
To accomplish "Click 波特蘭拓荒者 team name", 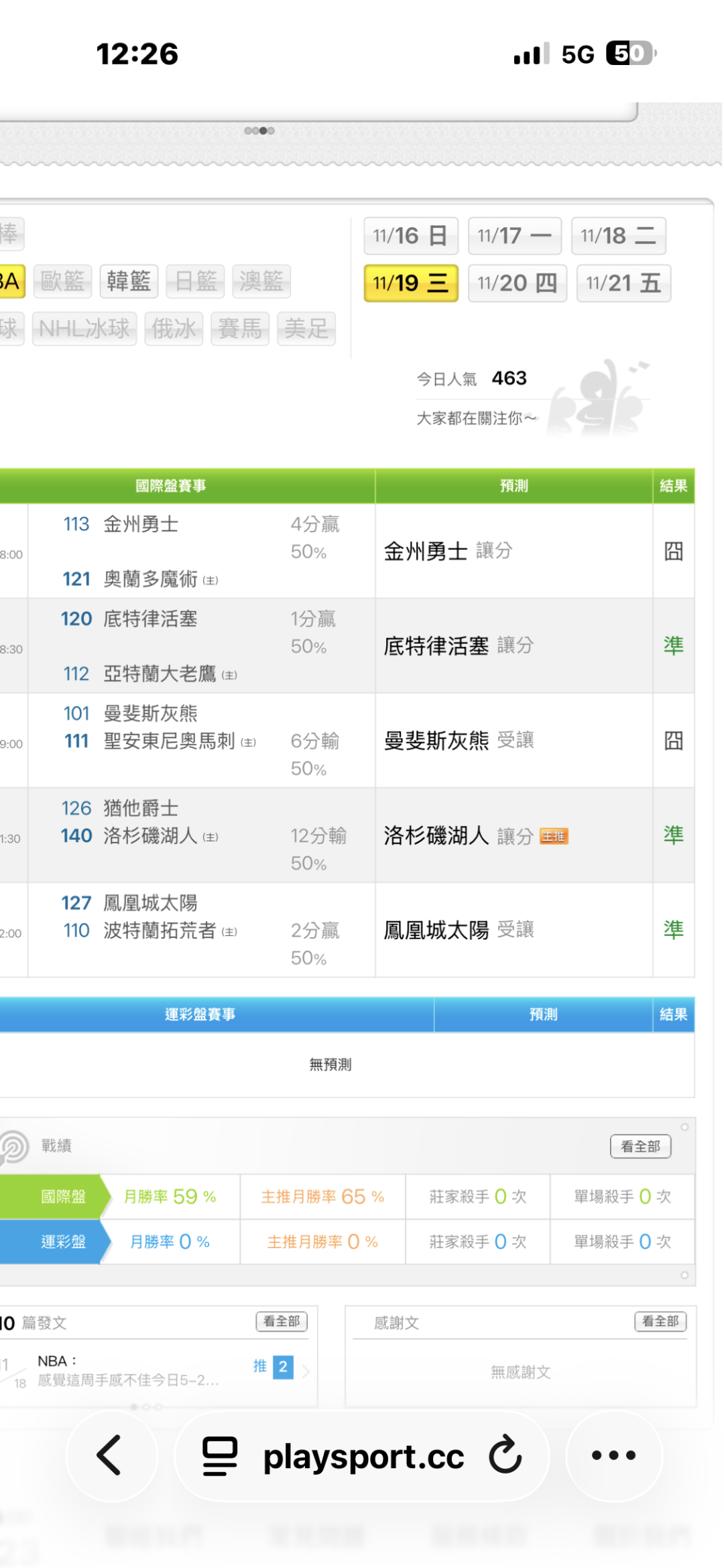I will pyautogui.click(x=160, y=930).
